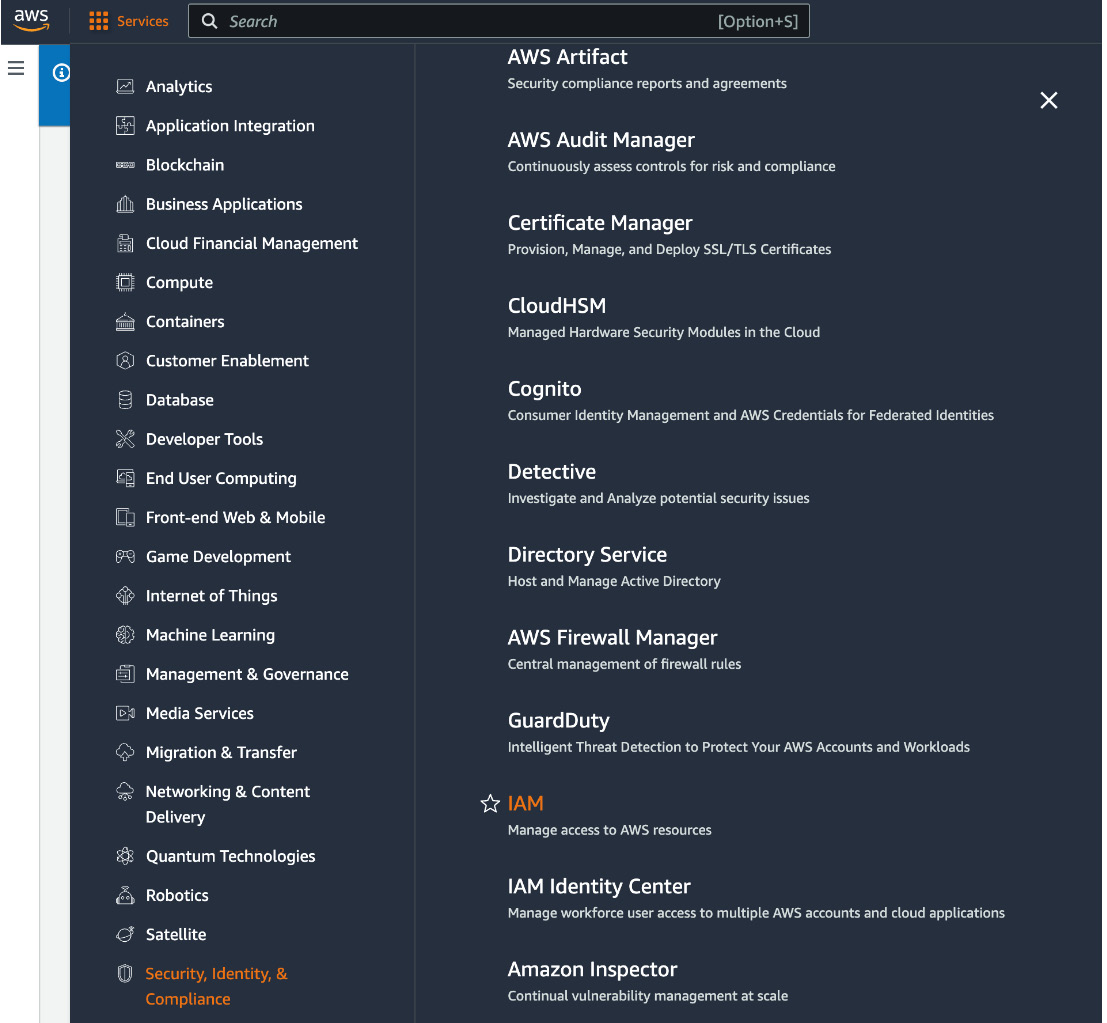The image size is (1107, 1023).
Task: Click the Robotics icon
Action: (125, 895)
